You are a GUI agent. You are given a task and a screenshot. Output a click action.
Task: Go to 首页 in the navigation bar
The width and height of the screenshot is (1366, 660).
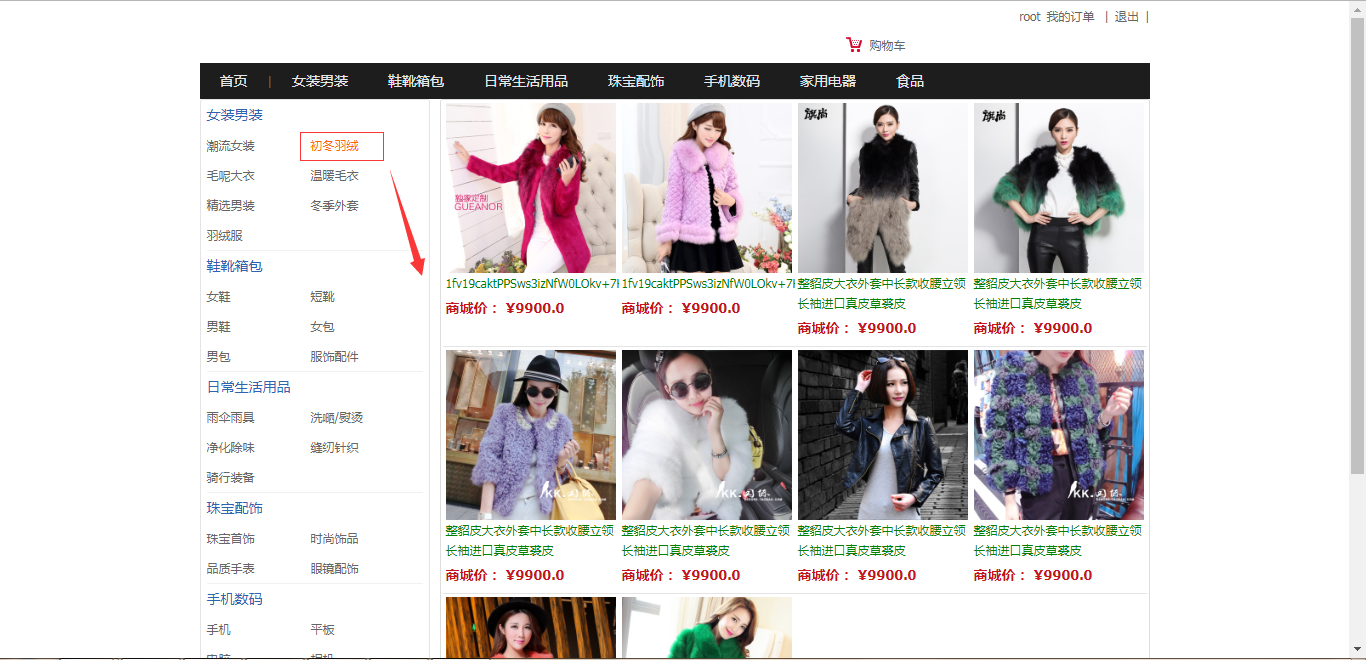[x=234, y=81]
